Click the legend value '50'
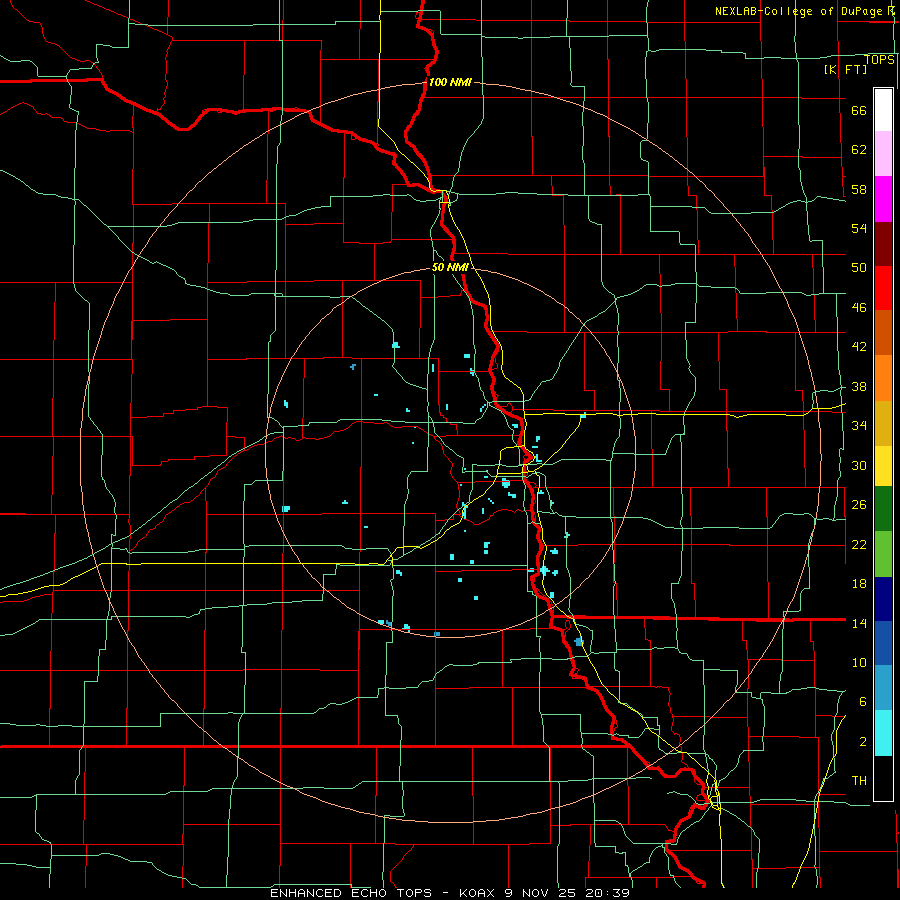900x900 pixels. click(859, 268)
